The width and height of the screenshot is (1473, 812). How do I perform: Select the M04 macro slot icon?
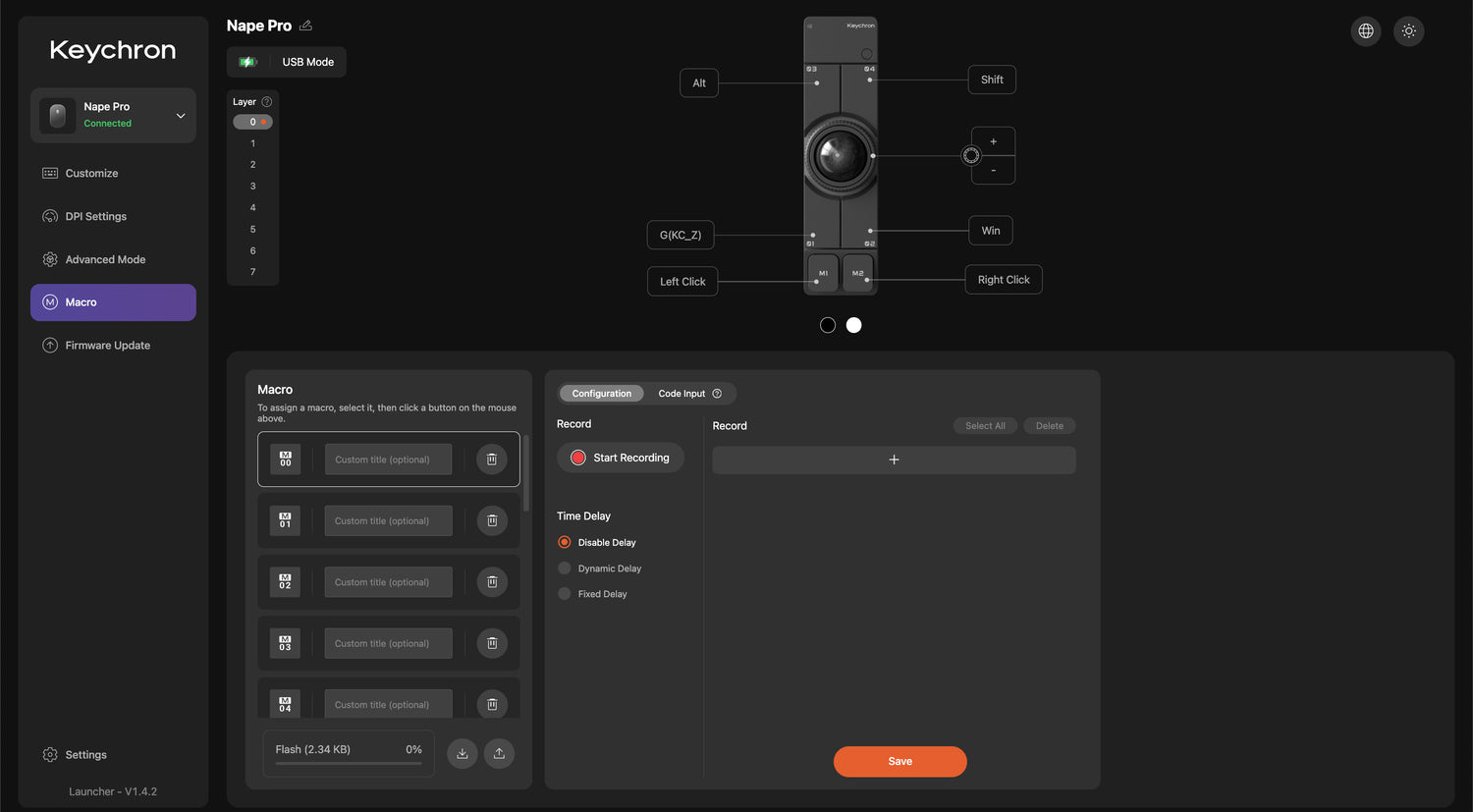tap(286, 704)
